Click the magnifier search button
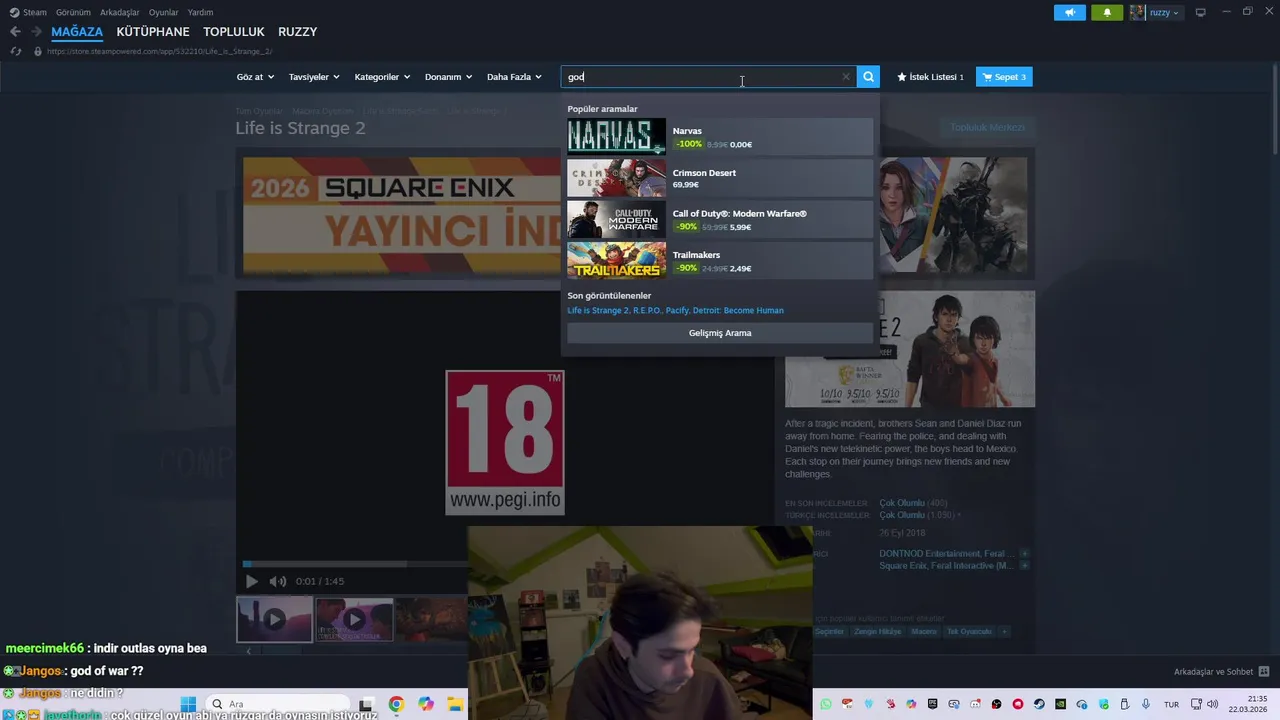1280x720 pixels. coord(868,77)
